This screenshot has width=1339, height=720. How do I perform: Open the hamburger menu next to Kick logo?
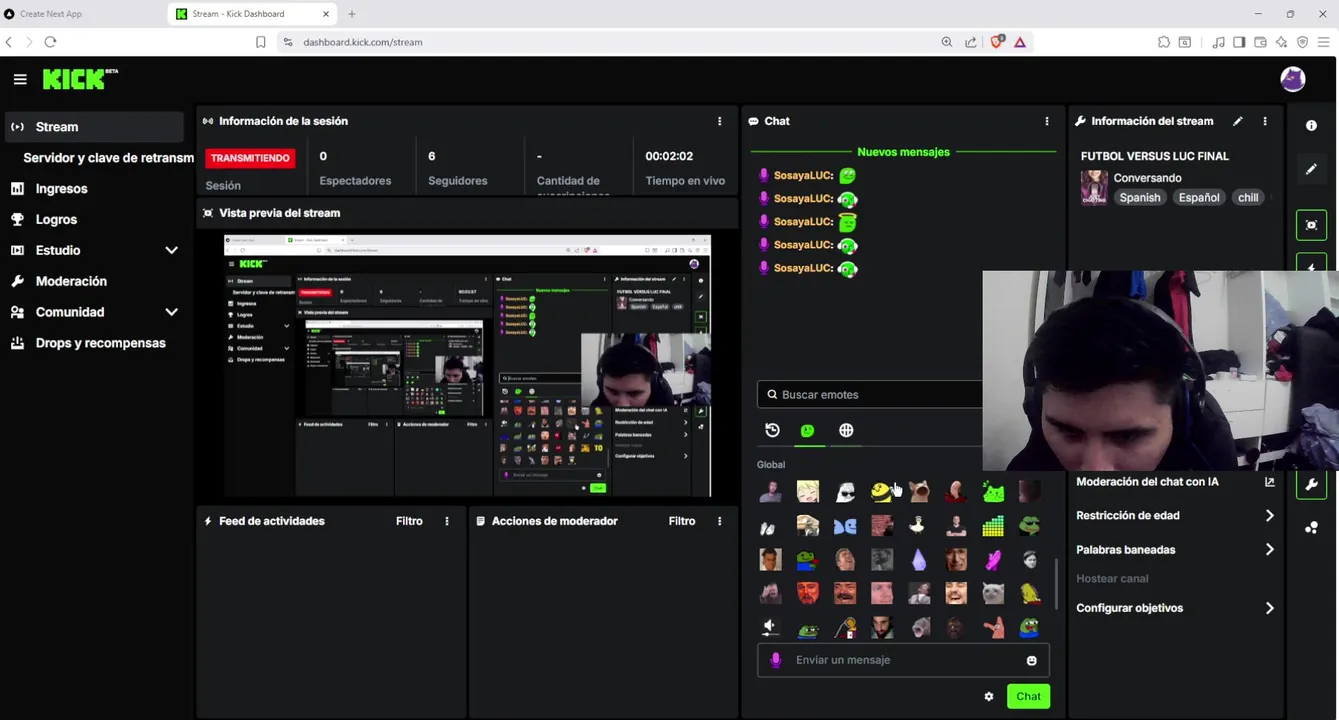click(x=20, y=79)
